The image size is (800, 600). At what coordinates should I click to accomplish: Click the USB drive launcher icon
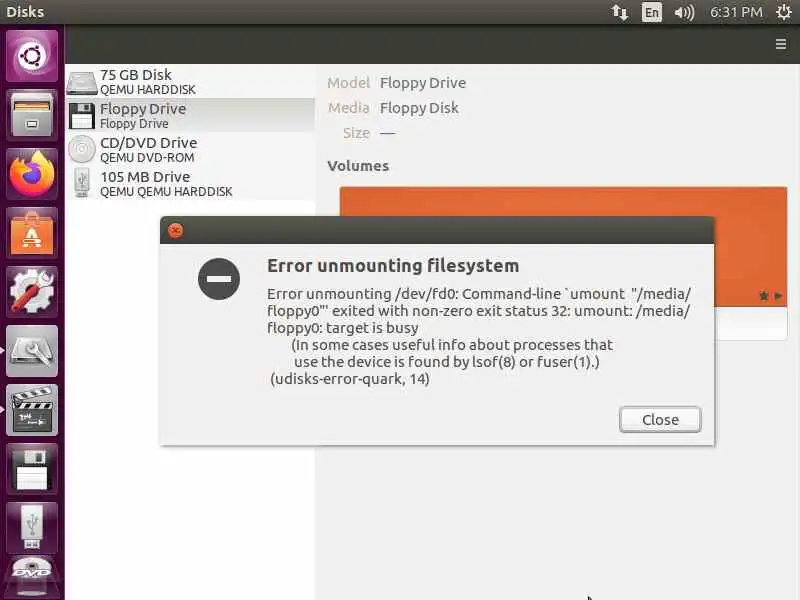pyautogui.click(x=32, y=528)
